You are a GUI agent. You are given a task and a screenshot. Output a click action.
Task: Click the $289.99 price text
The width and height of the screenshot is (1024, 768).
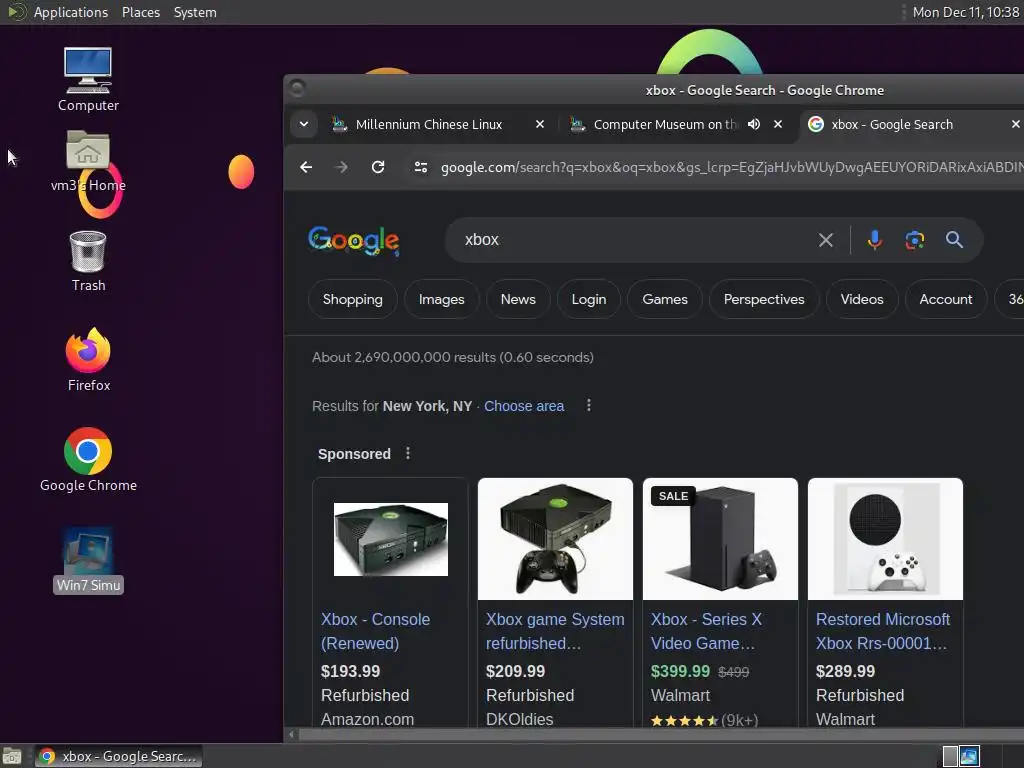[x=845, y=671]
